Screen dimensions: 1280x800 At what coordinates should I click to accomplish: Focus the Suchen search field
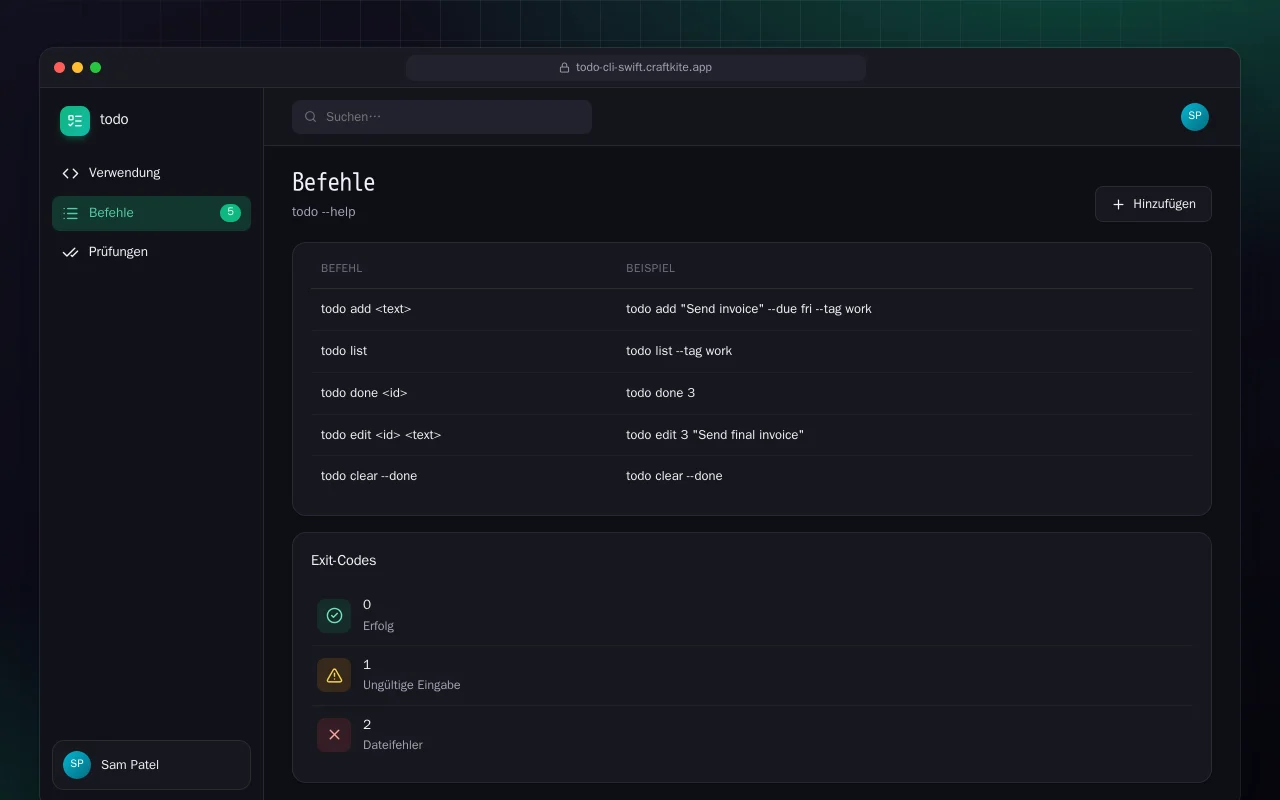pos(442,117)
